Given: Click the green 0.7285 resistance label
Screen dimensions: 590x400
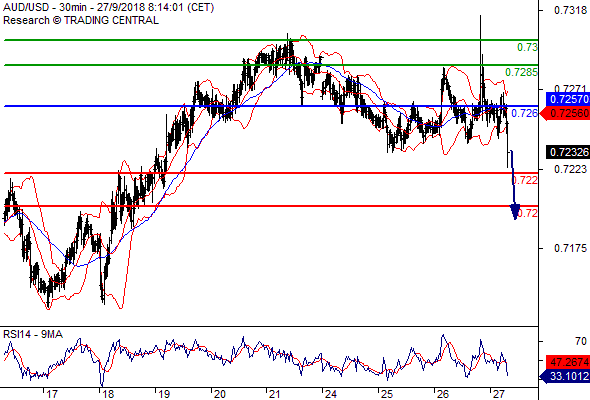Looking at the screenshot, I should coord(521,72).
